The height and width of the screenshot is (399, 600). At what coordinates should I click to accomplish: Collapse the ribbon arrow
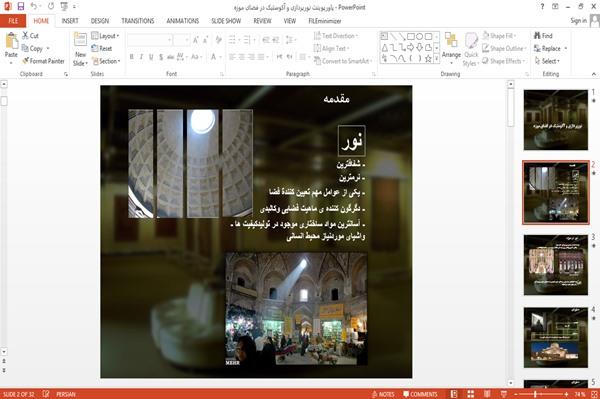click(593, 74)
